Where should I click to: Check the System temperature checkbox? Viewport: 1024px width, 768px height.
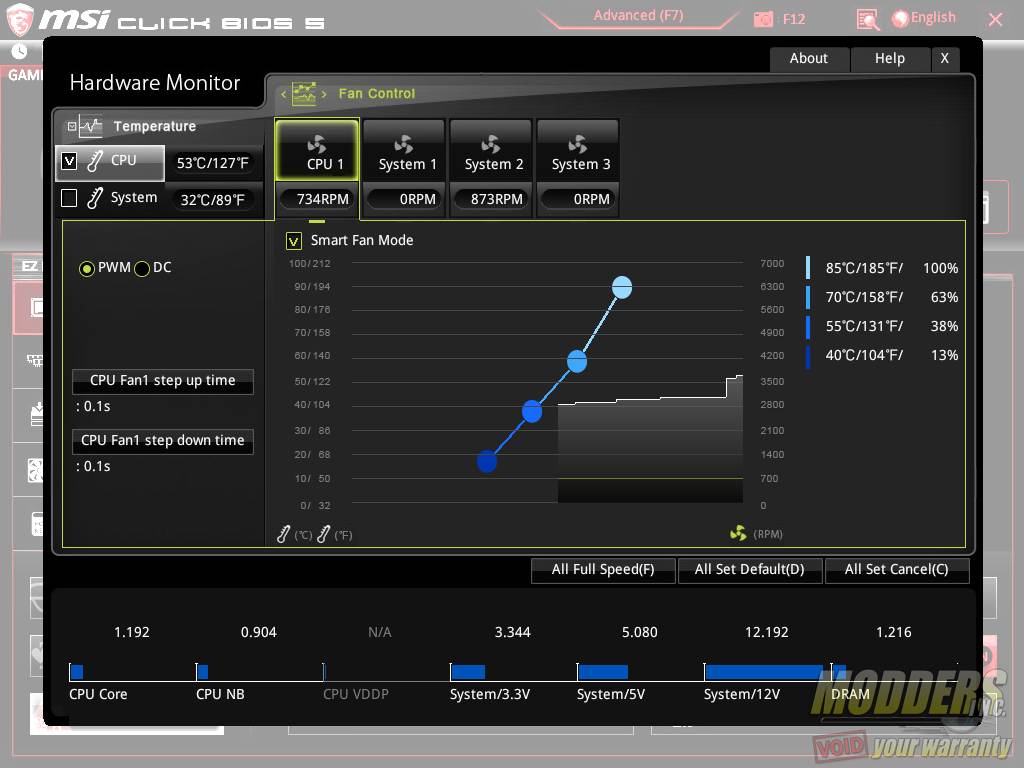pos(69,197)
